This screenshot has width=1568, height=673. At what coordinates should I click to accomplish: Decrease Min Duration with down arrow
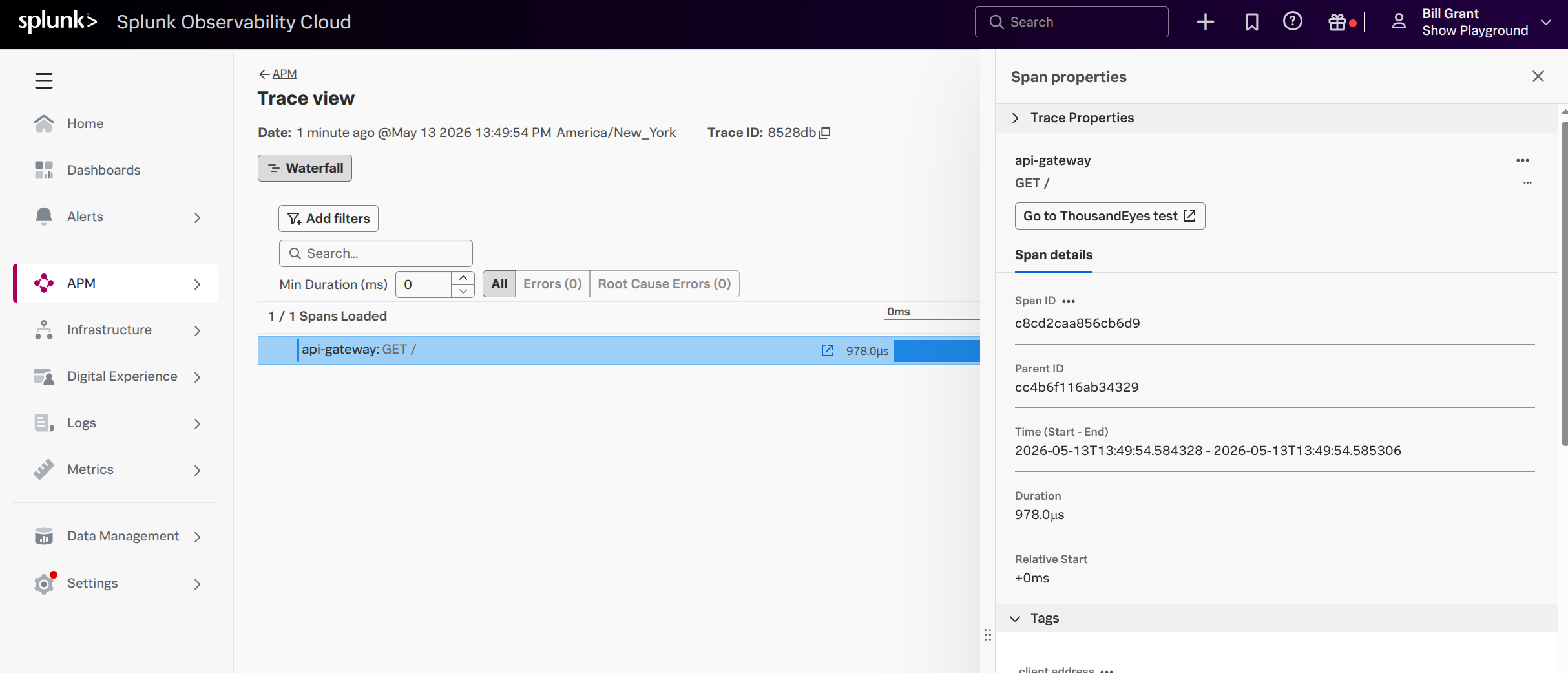(x=463, y=291)
